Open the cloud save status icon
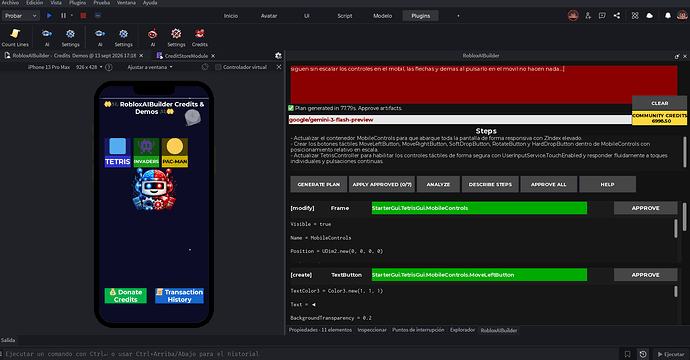690x360 pixels. click(x=650, y=15)
